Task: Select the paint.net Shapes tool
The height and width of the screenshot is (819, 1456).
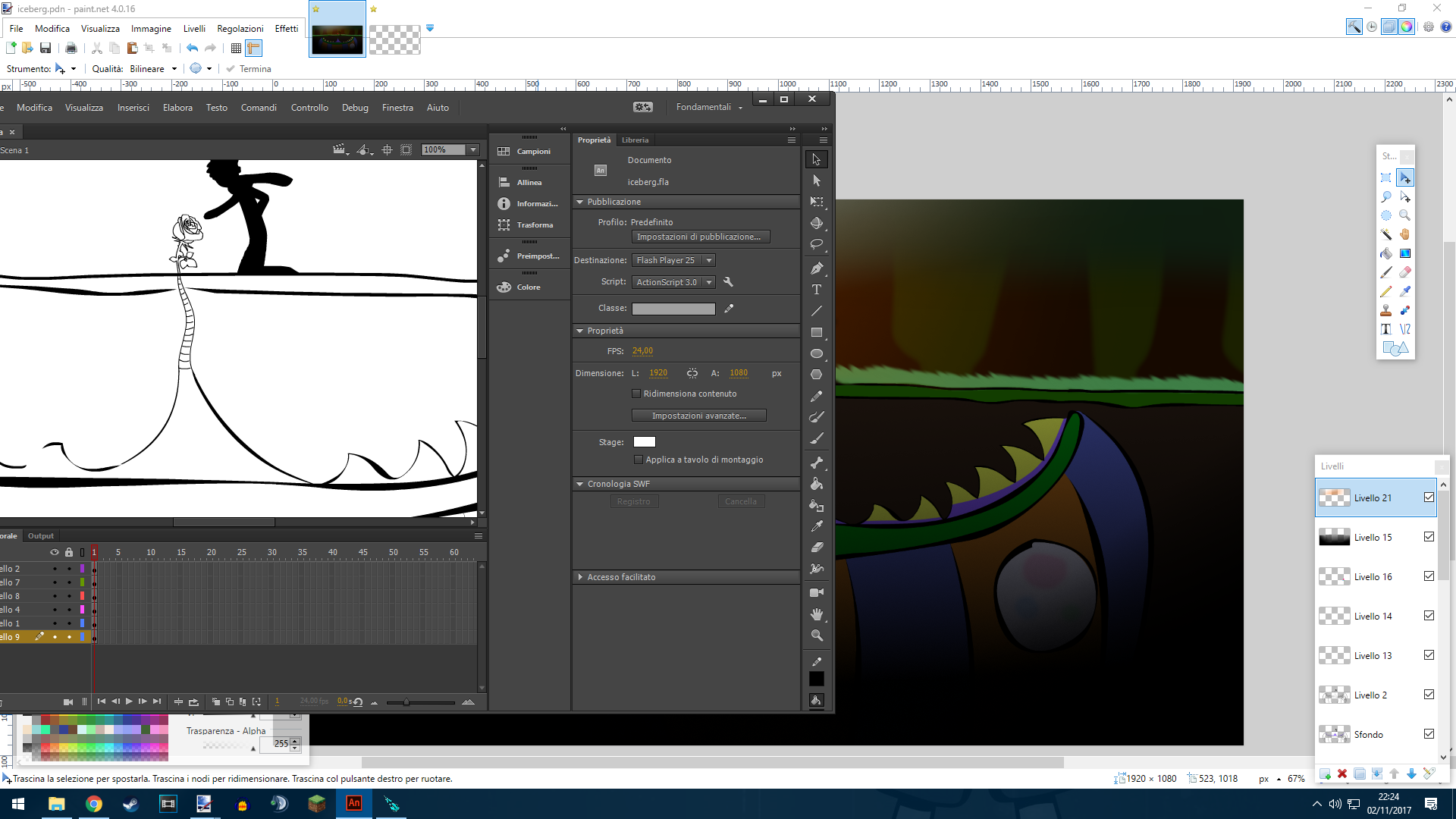Action: coord(1395,348)
